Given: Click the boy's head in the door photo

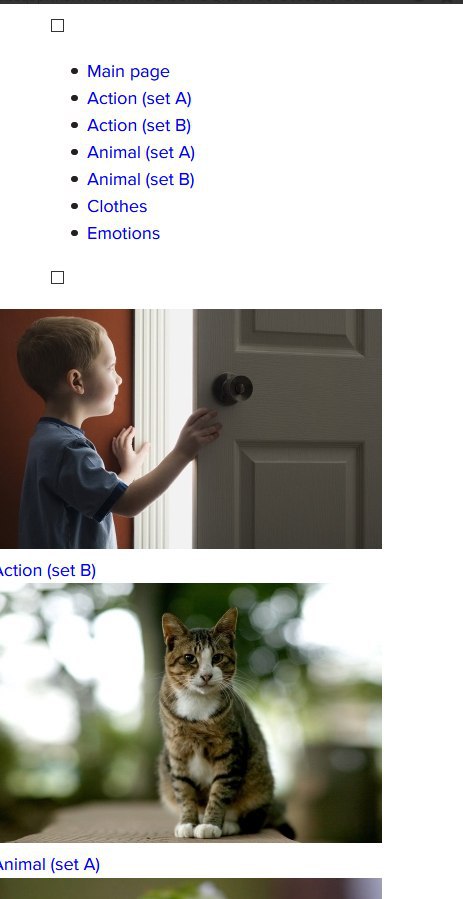Looking at the screenshot, I should (x=68, y=362).
